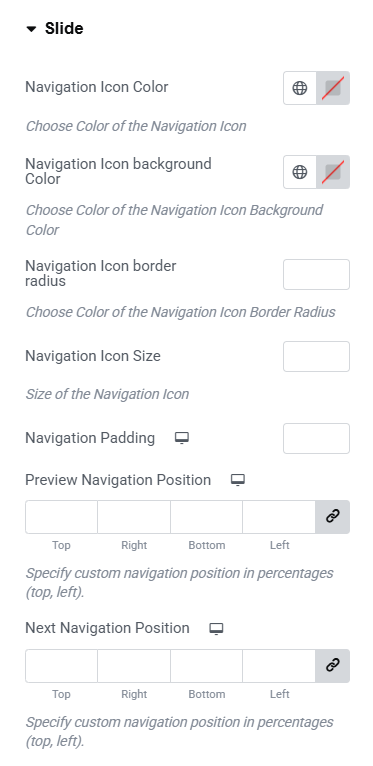Click Right field of Preview Navigation Position
The image size is (373, 766).
click(134, 516)
